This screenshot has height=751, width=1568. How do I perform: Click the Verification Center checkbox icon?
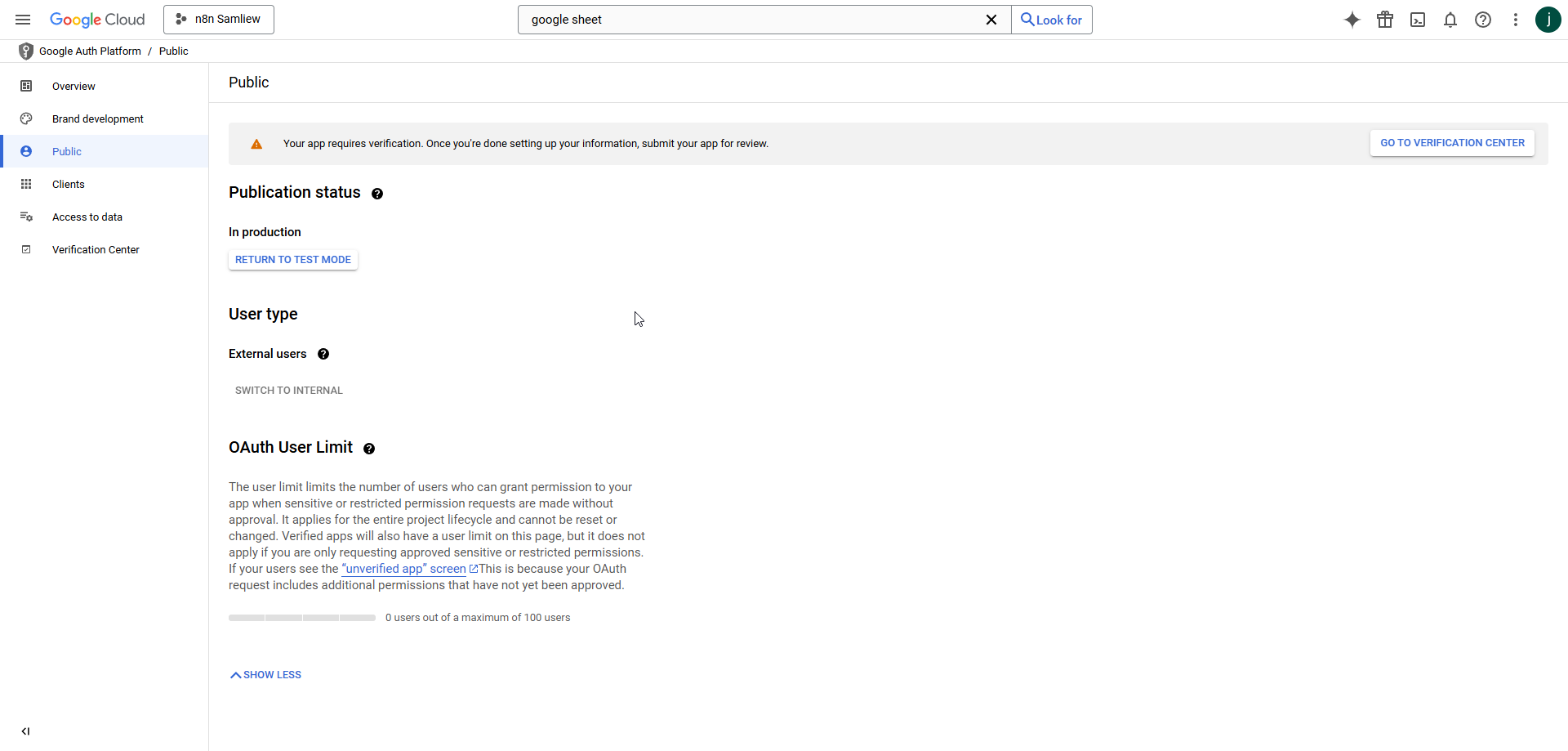26,249
